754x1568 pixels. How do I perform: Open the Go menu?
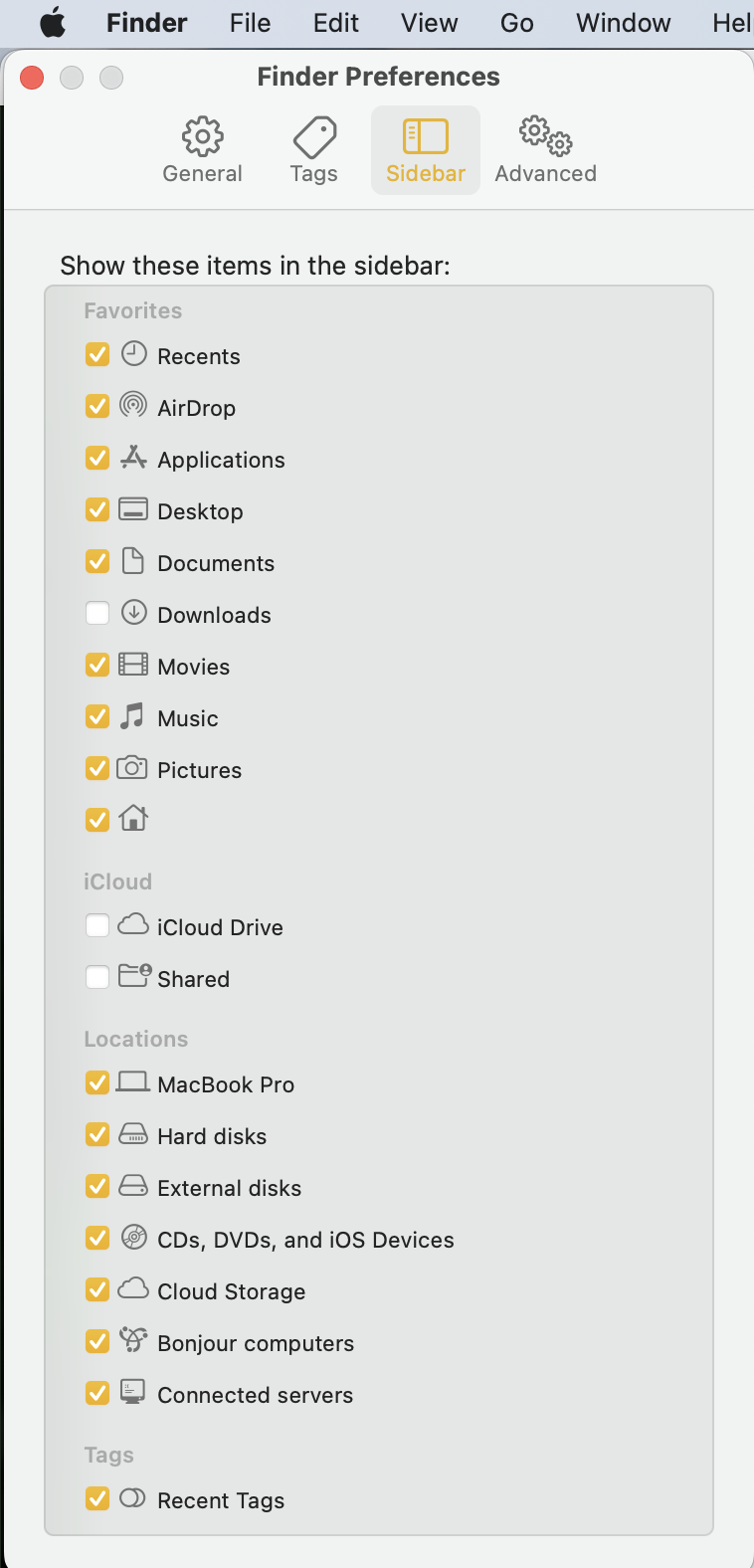coord(516,23)
